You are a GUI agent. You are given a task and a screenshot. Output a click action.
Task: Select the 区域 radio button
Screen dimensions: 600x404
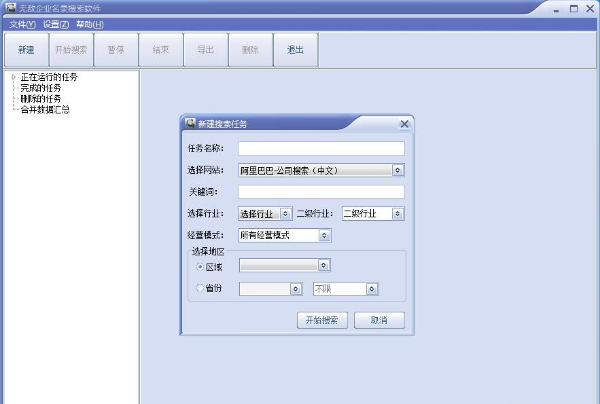click(200, 266)
